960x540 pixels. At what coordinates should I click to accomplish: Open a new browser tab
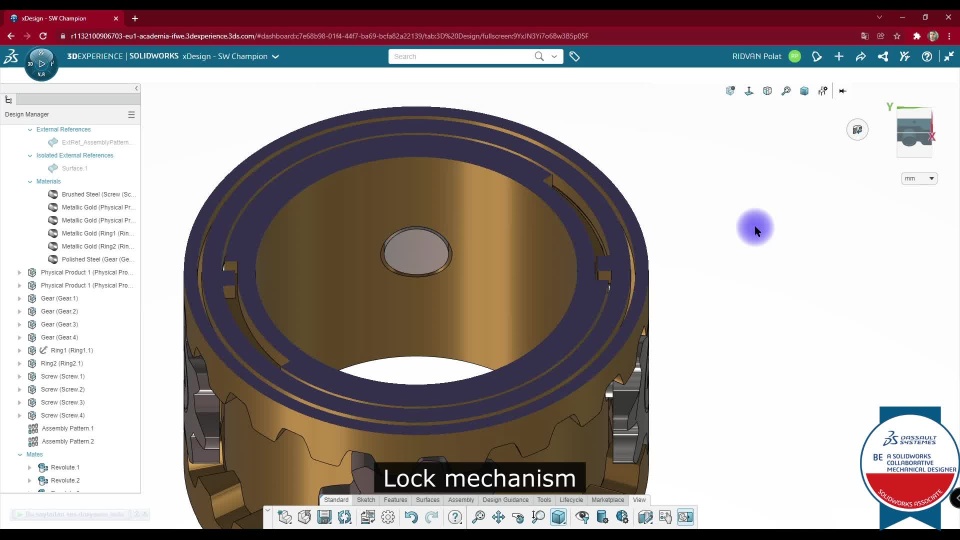pyautogui.click(x=135, y=18)
